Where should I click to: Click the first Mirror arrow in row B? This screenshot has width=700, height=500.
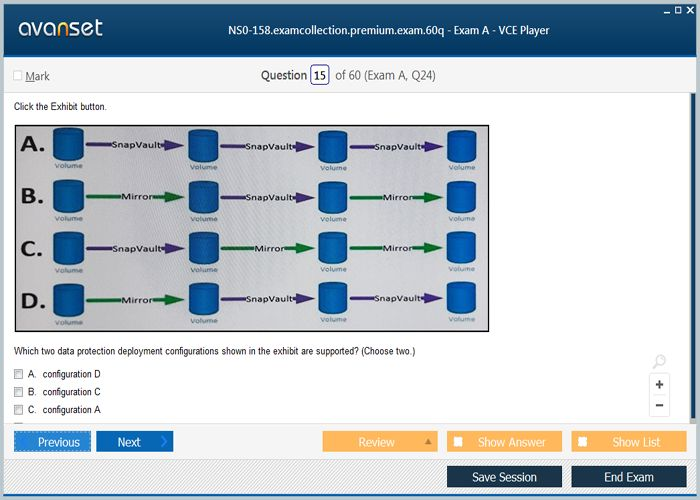[135, 196]
